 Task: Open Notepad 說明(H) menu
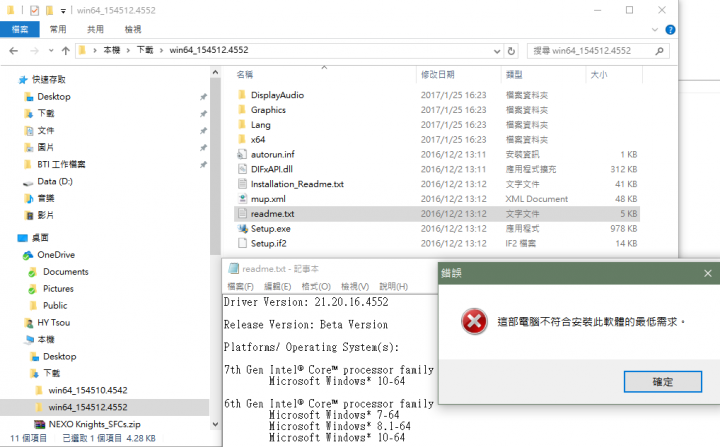(x=394, y=286)
